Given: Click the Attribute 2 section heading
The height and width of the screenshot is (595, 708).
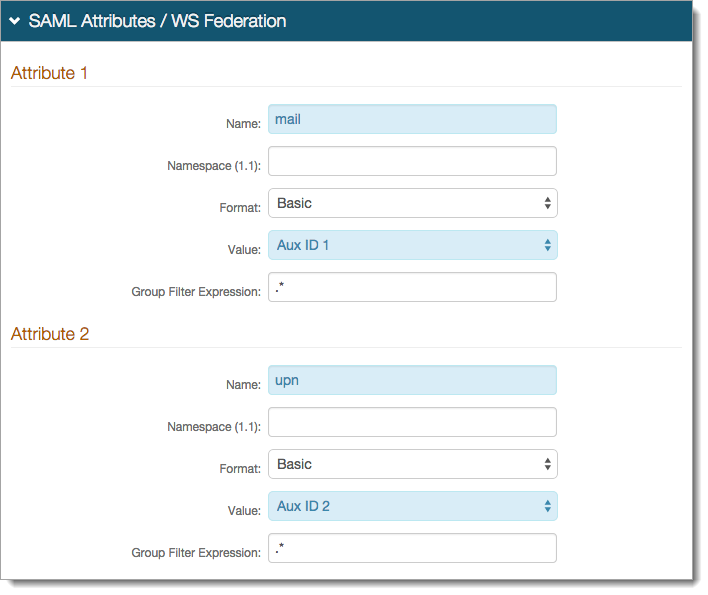Looking at the screenshot, I should [50, 334].
